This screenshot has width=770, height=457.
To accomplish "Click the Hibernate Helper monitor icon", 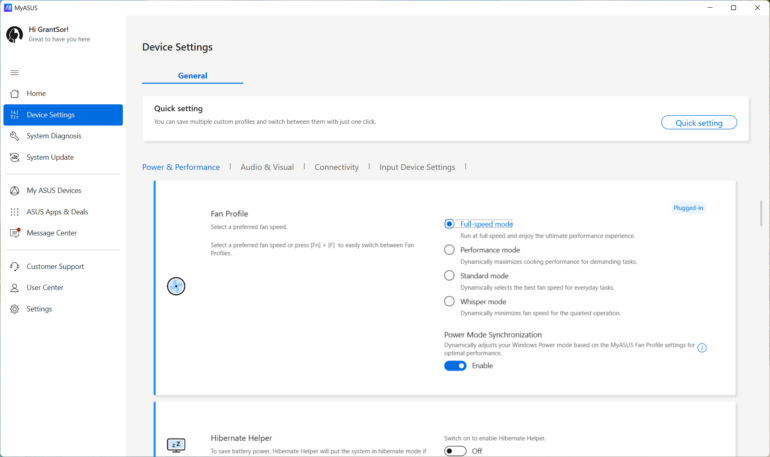I will click(176, 445).
